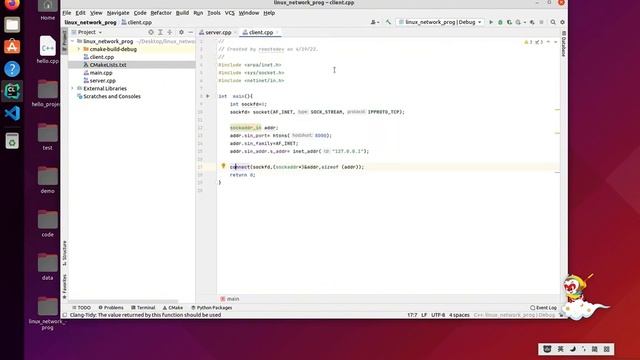Viewport: 640px width, 360px height.
Task: Open the Window menu
Action: click(249, 13)
